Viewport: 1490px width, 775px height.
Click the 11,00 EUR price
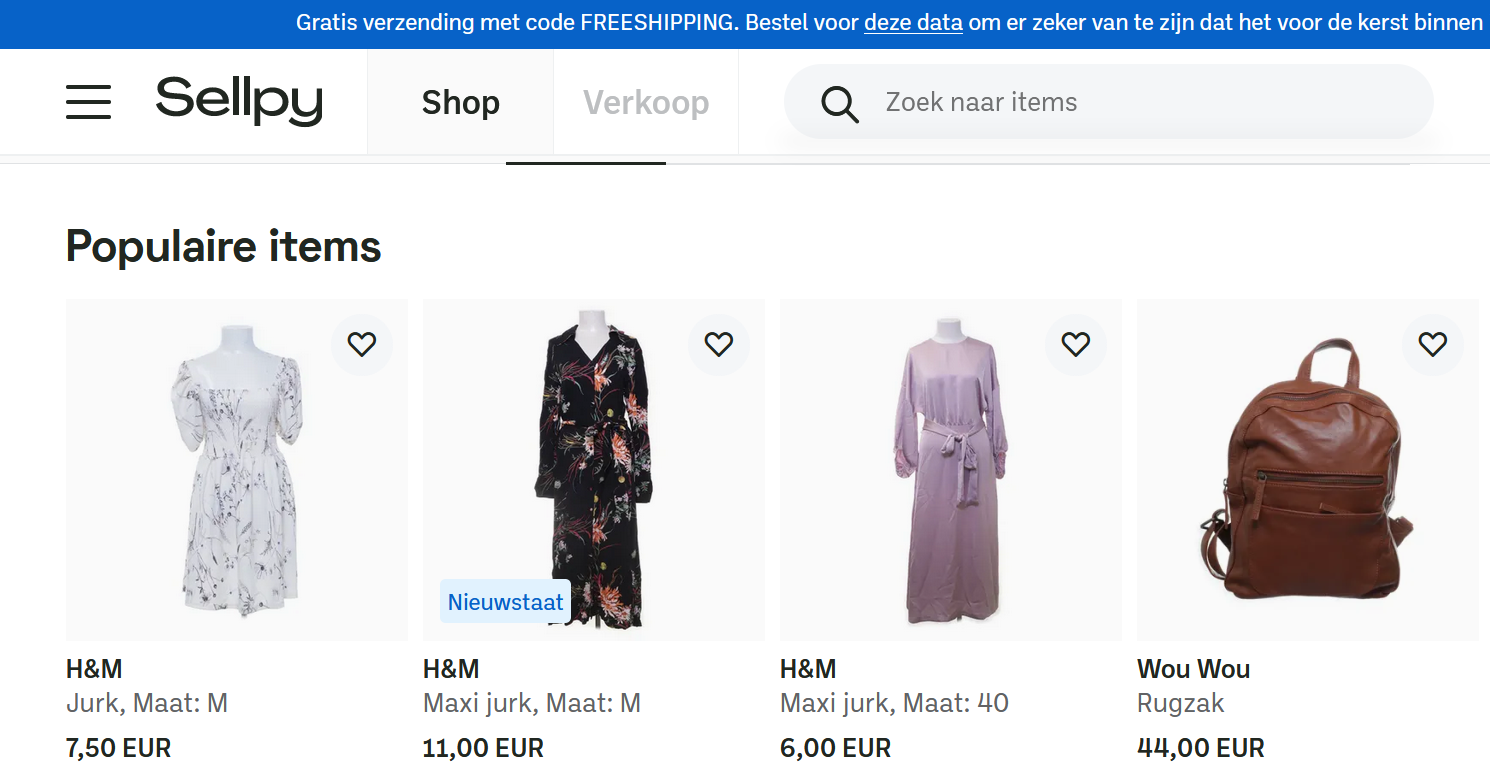coord(483,748)
